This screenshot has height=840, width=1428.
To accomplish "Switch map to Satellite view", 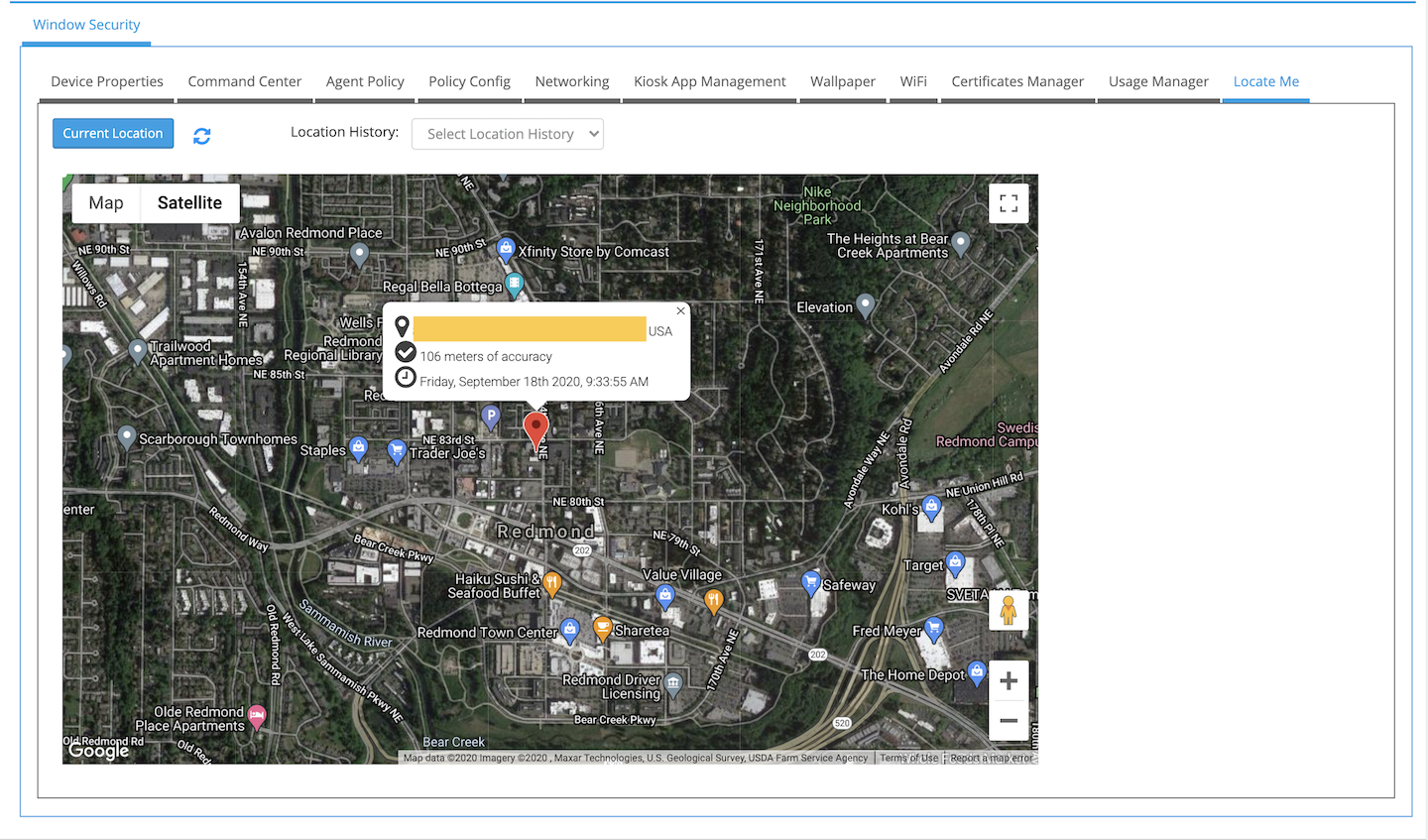I will tap(189, 203).
